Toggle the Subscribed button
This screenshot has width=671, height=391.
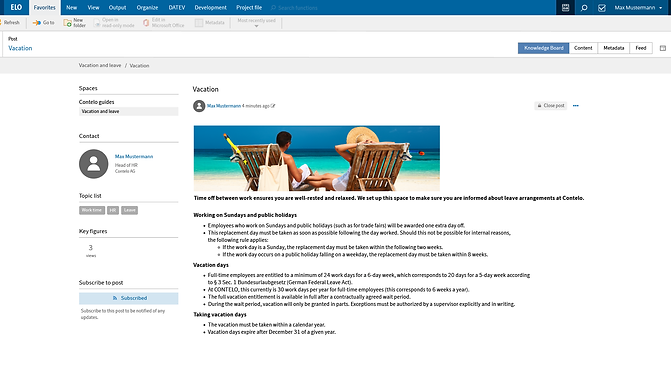point(128,298)
